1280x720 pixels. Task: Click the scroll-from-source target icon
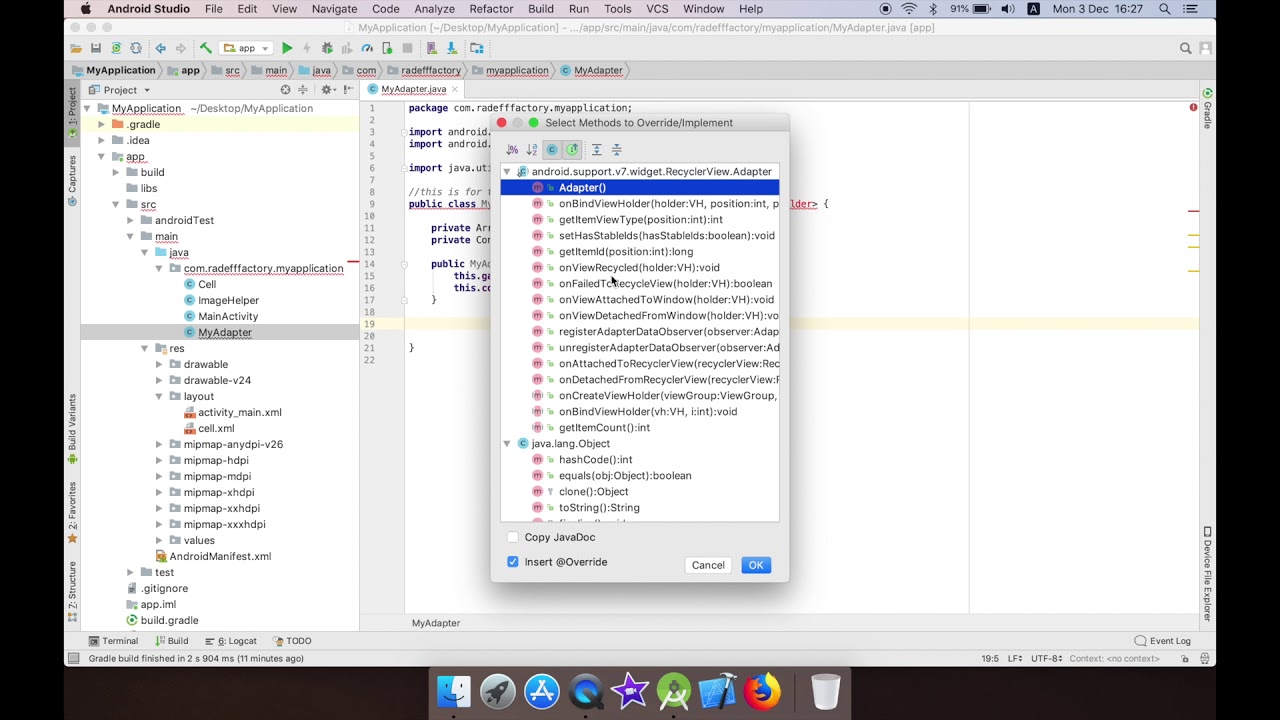coord(285,90)
